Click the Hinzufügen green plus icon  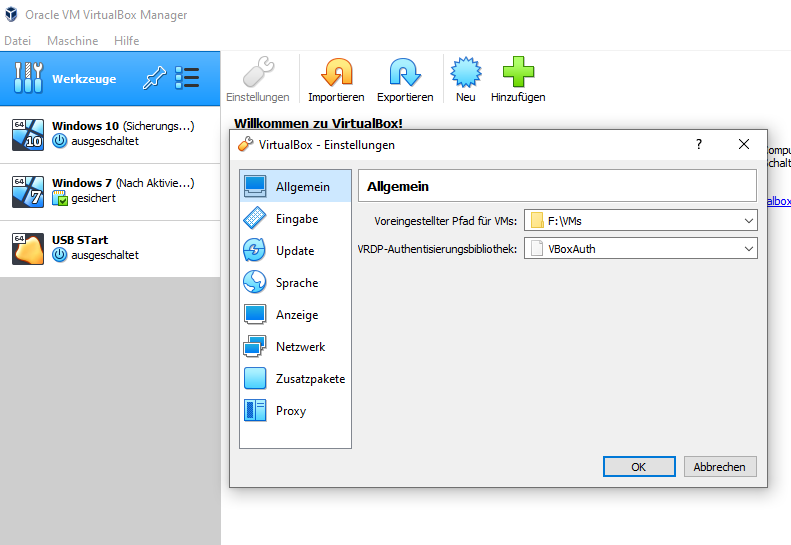518,72
